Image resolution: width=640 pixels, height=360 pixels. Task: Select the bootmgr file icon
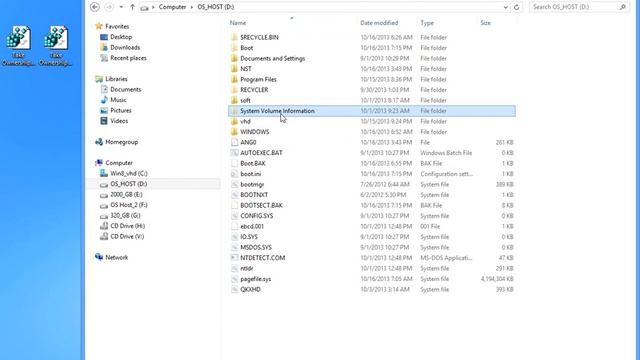pyautogui.click(x=234, y=184)
